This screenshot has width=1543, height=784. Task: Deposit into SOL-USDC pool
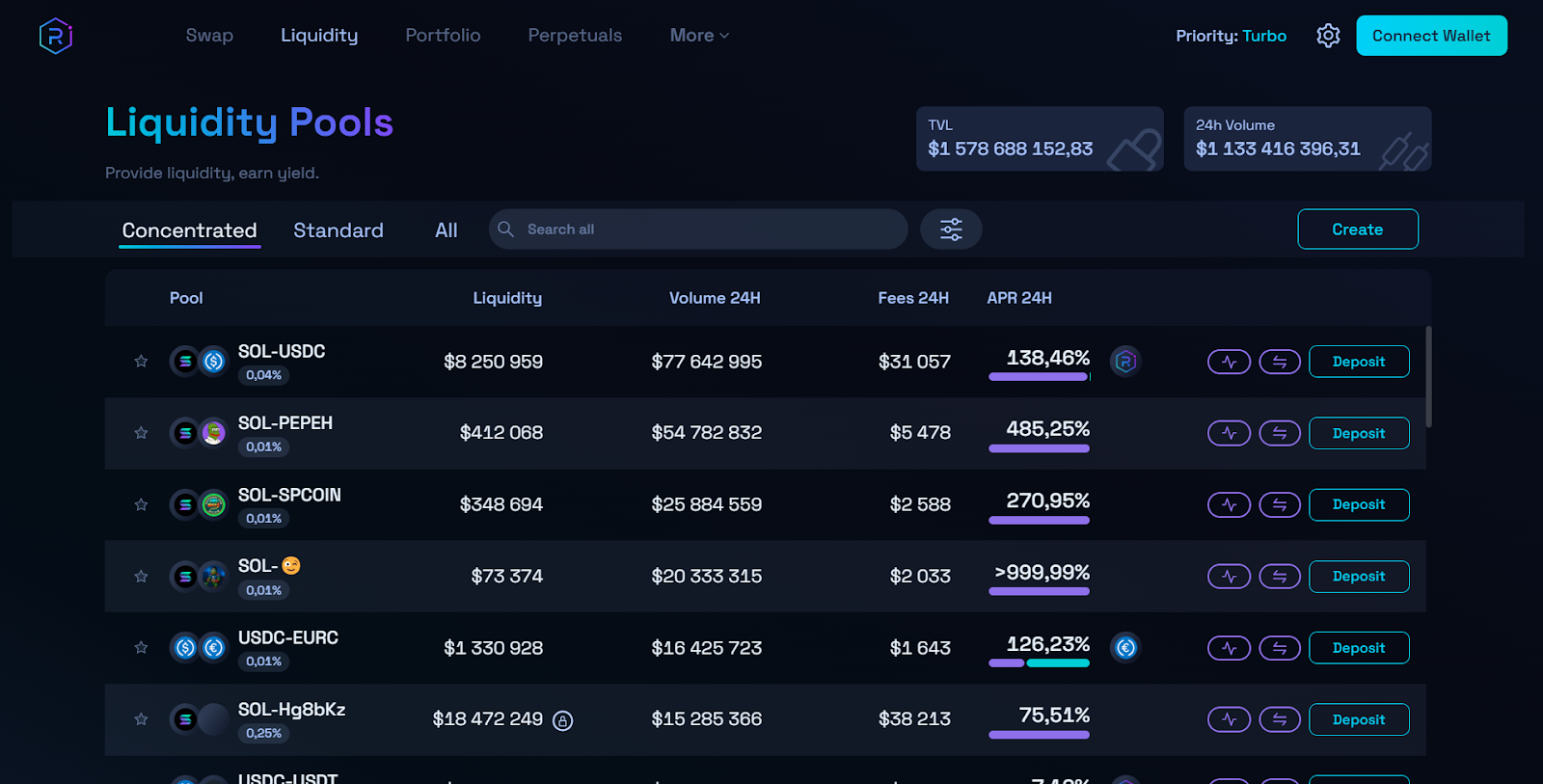point(1359,362)
